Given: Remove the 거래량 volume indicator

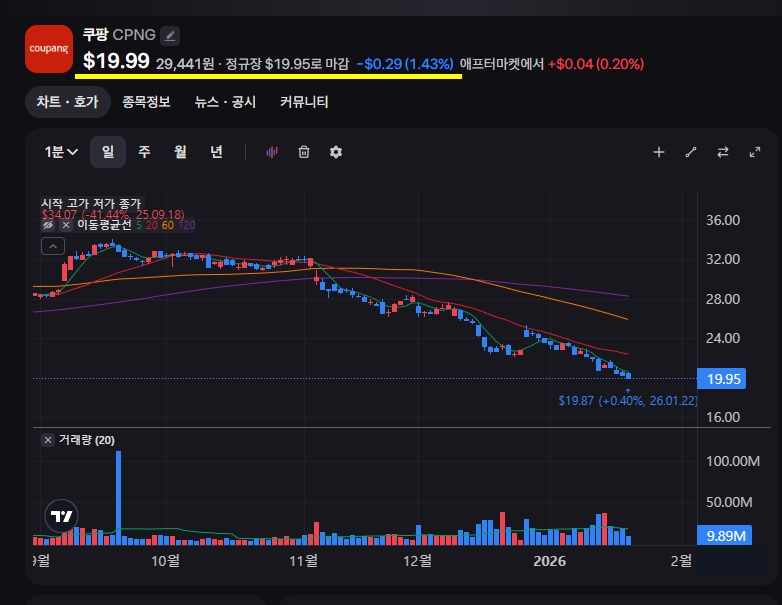Looking at the screenshot, I should [x=48, y=440].
